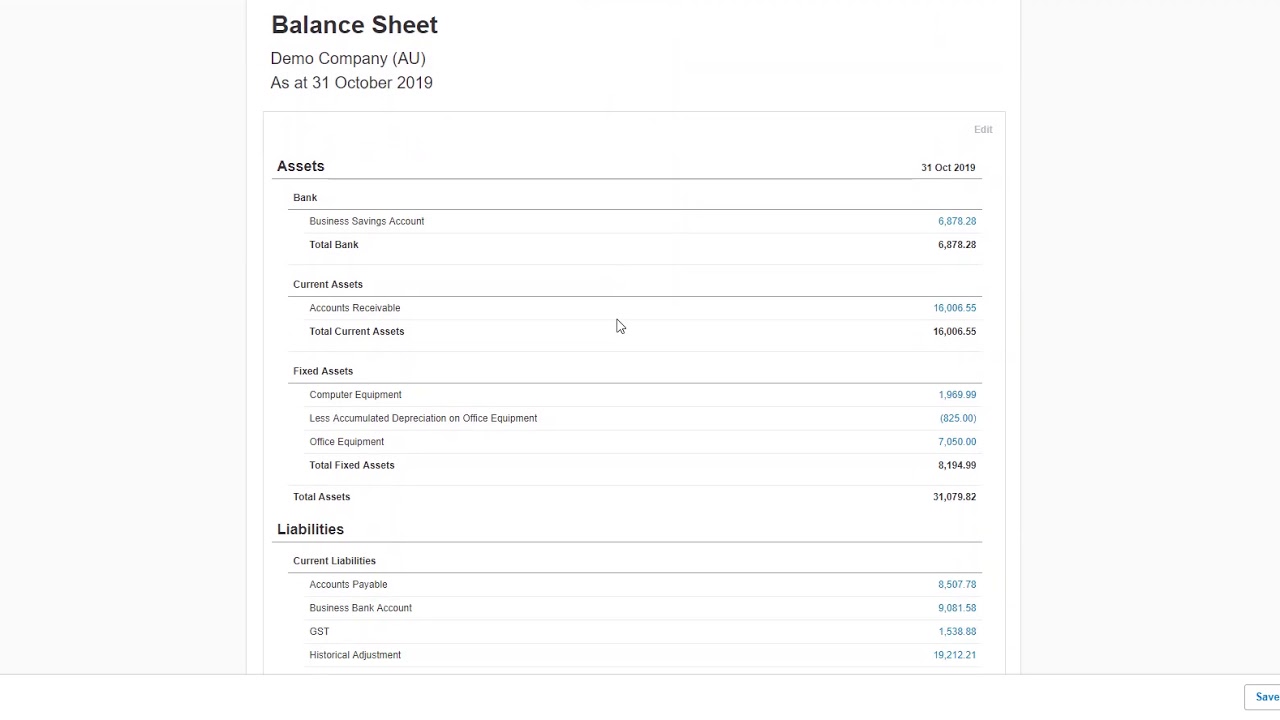Open the GST amount 1,538.88

pos(957,632)
